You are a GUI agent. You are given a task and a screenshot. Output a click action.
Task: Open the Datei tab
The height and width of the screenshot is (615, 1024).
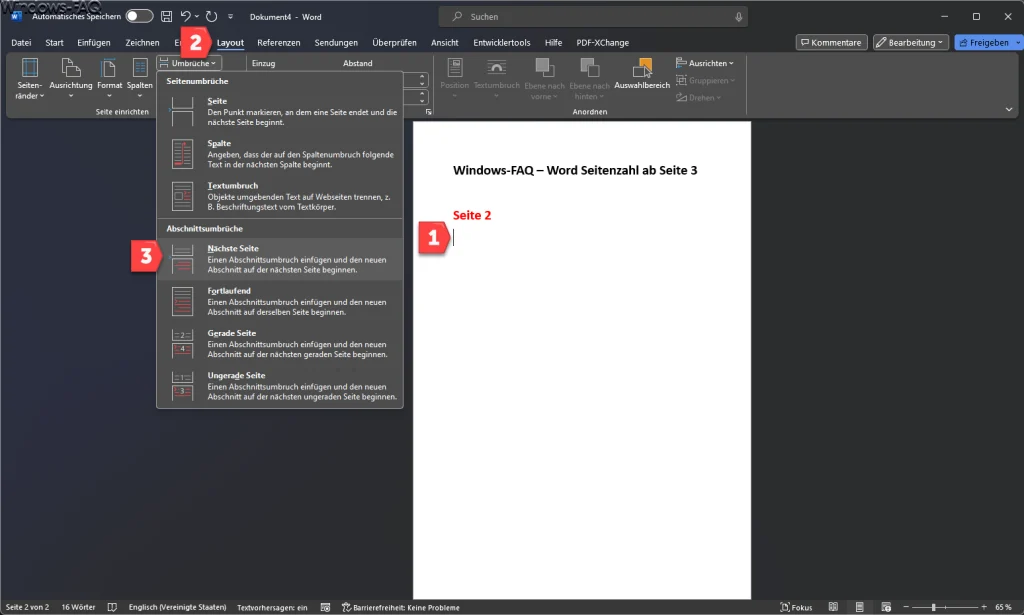coord(21,42)
